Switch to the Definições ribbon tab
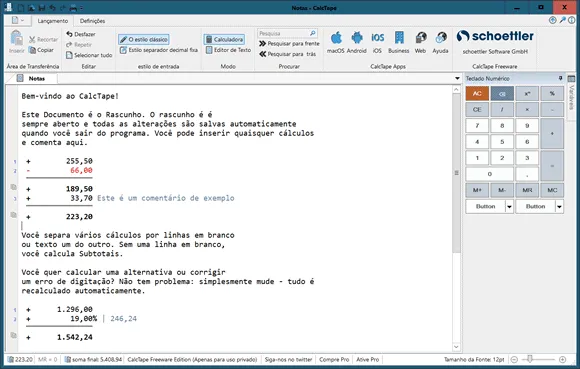 point(92,21)
